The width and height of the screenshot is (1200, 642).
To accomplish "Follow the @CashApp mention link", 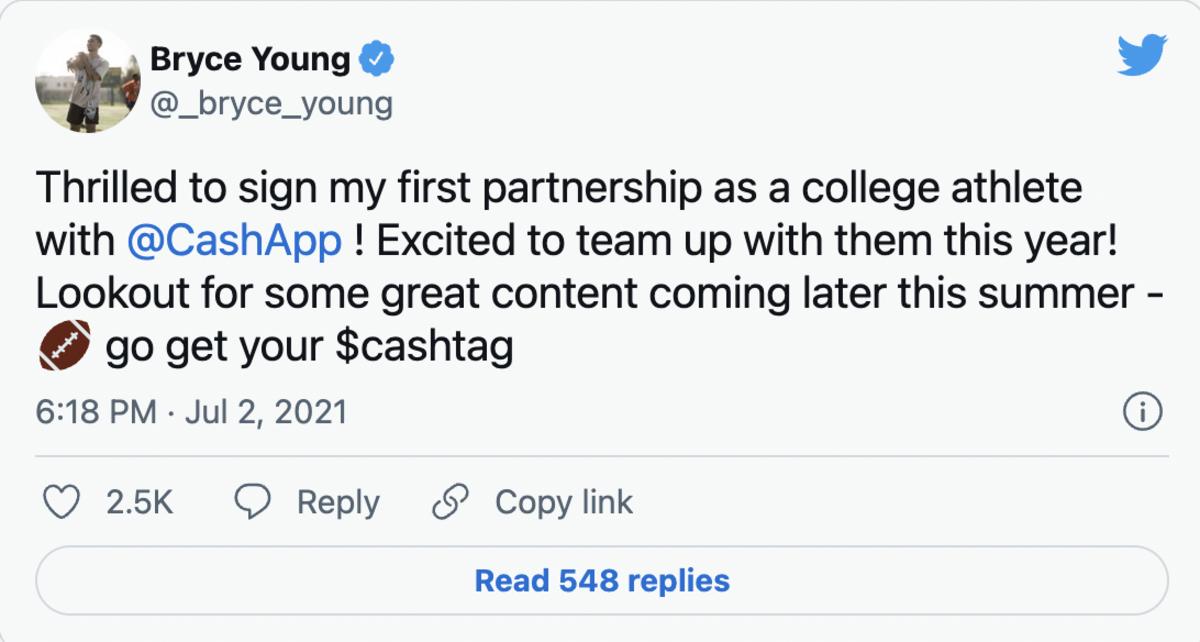I will click(235, 241).
